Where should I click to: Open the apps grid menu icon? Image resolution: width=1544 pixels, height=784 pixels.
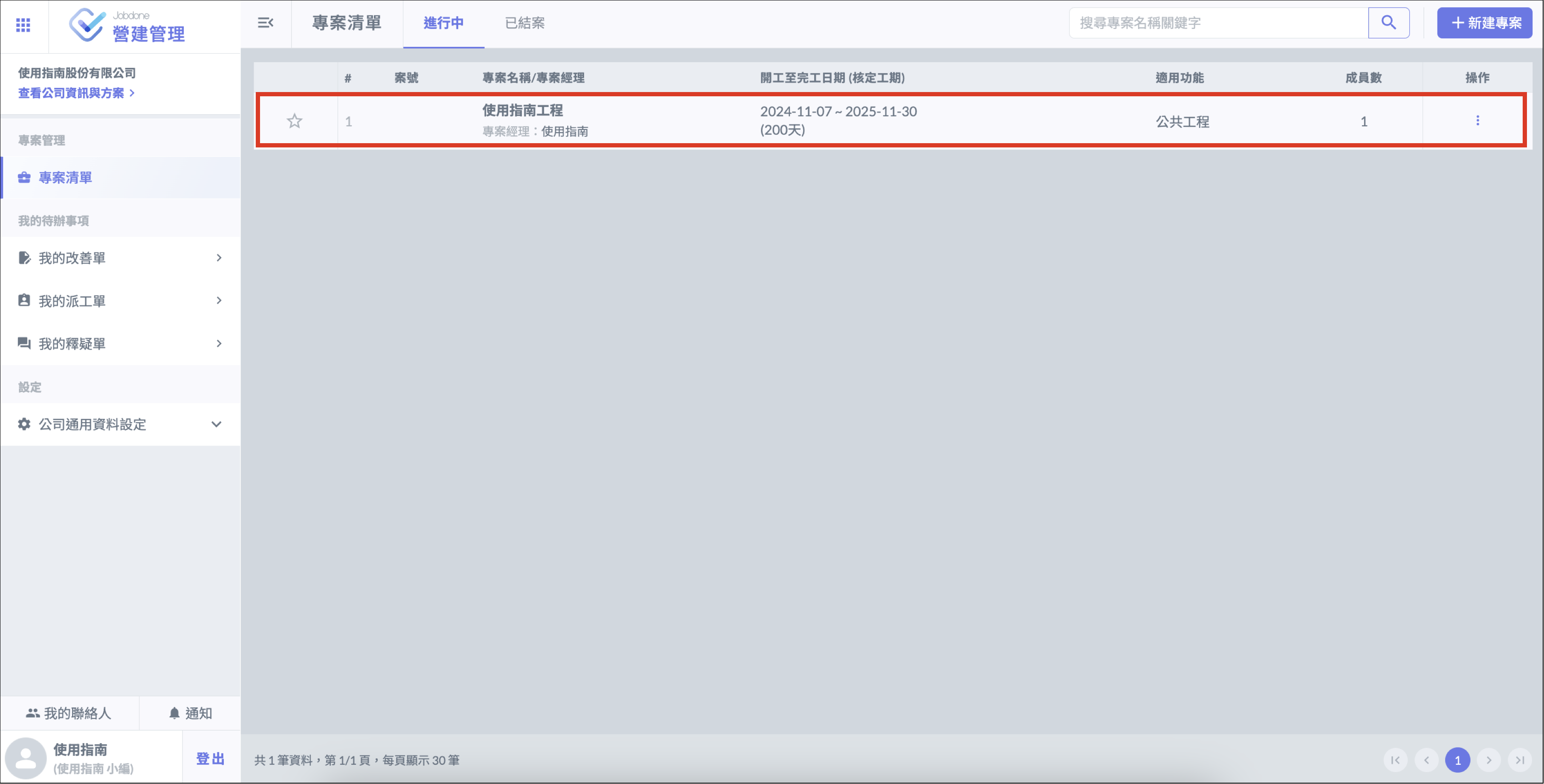[x=23, y=25]
